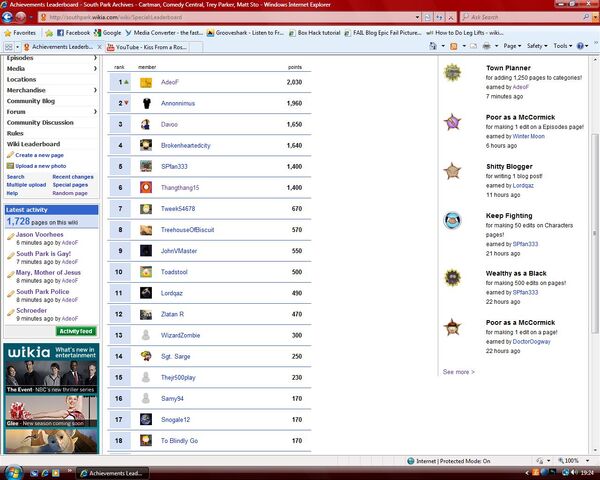Open Community Discussion in the sidebar
Image resolution: width=600 pixels, height=480 pixels.
(40, 122)
